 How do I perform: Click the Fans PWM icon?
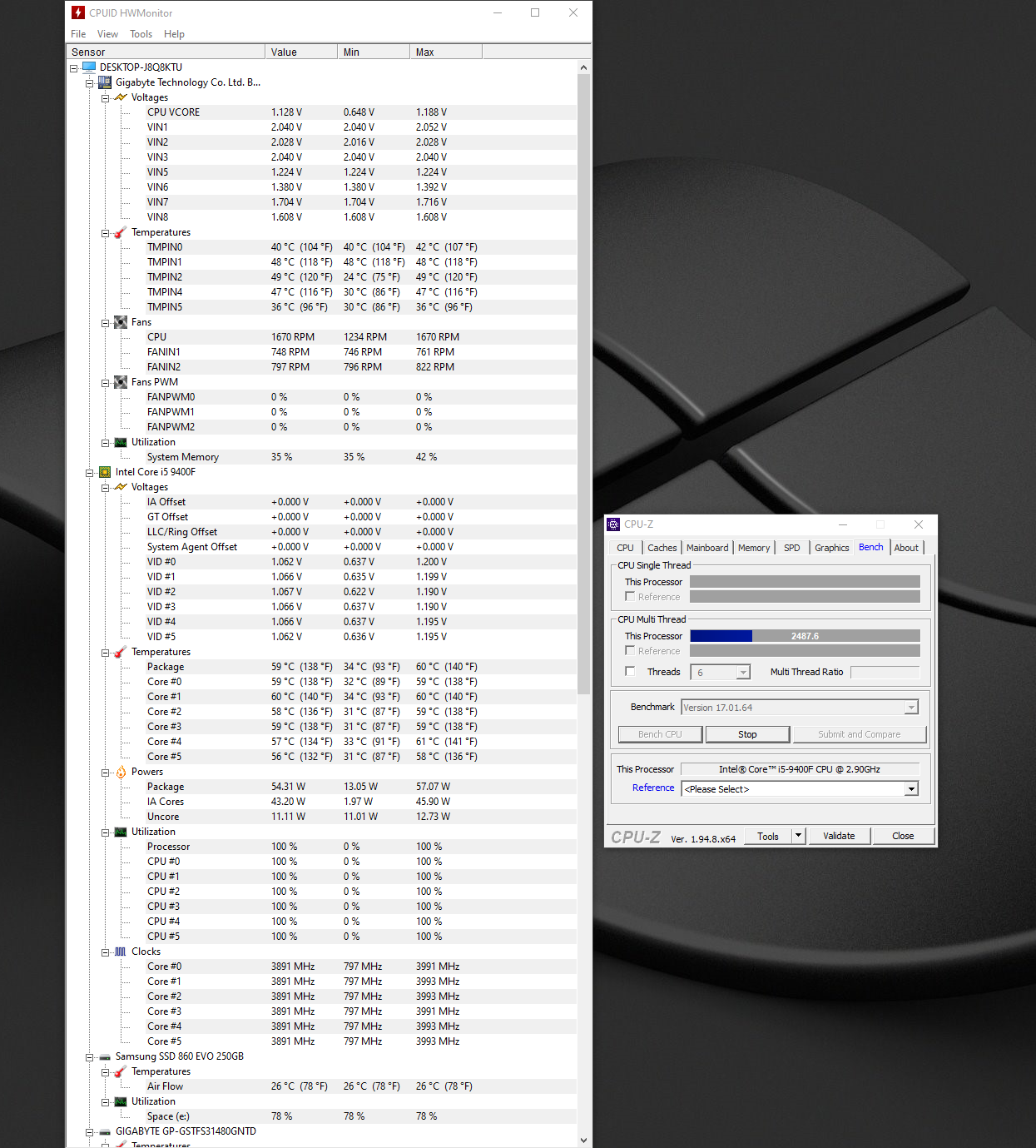pos(121,382)
